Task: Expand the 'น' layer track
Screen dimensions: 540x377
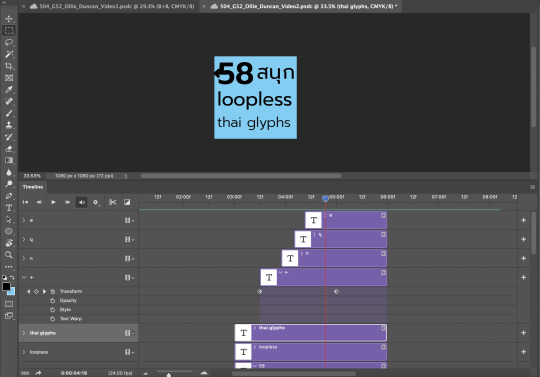Action: (x=24, y=239)
